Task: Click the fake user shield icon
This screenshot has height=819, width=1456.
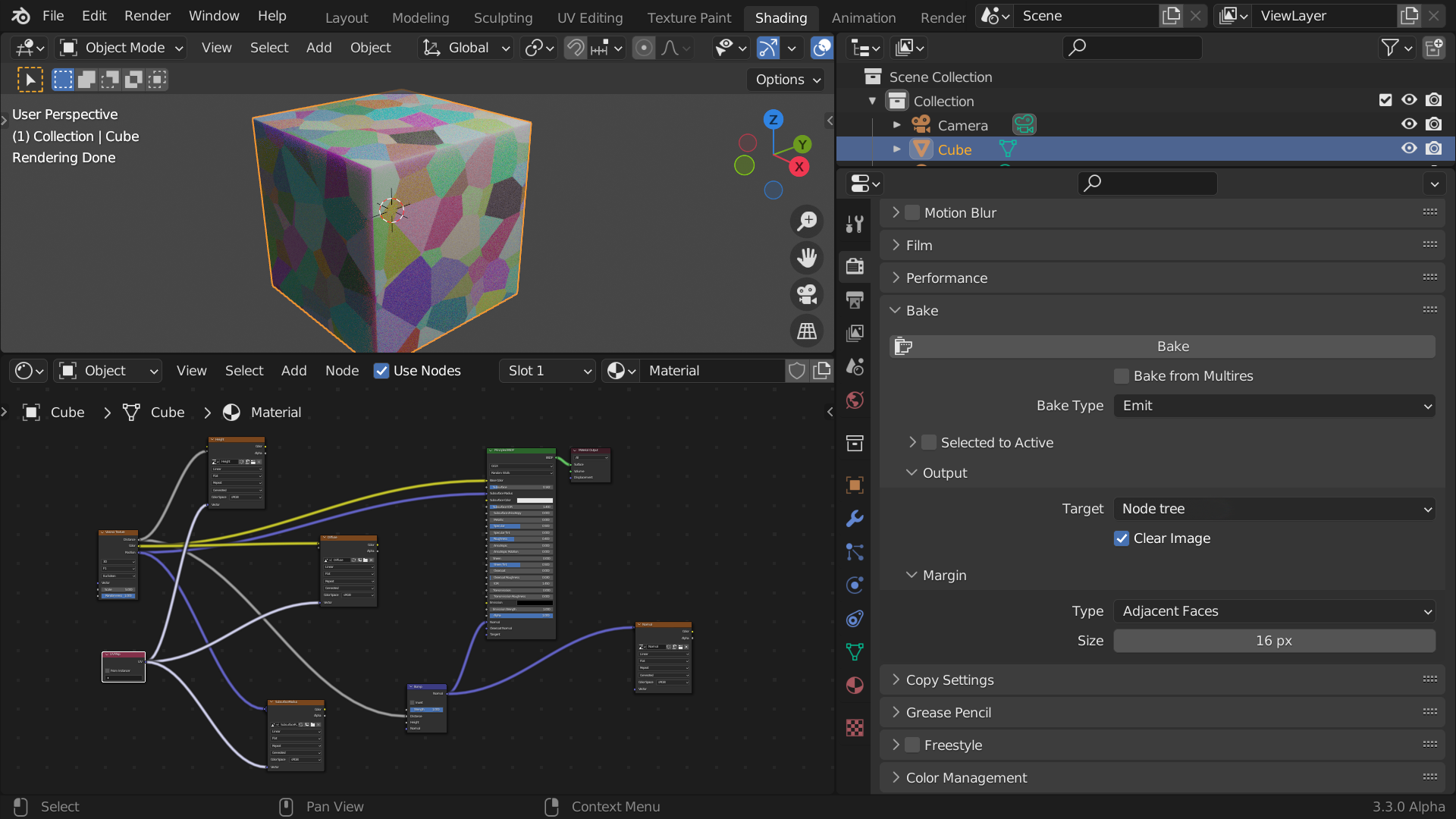Action: [797, 371]
